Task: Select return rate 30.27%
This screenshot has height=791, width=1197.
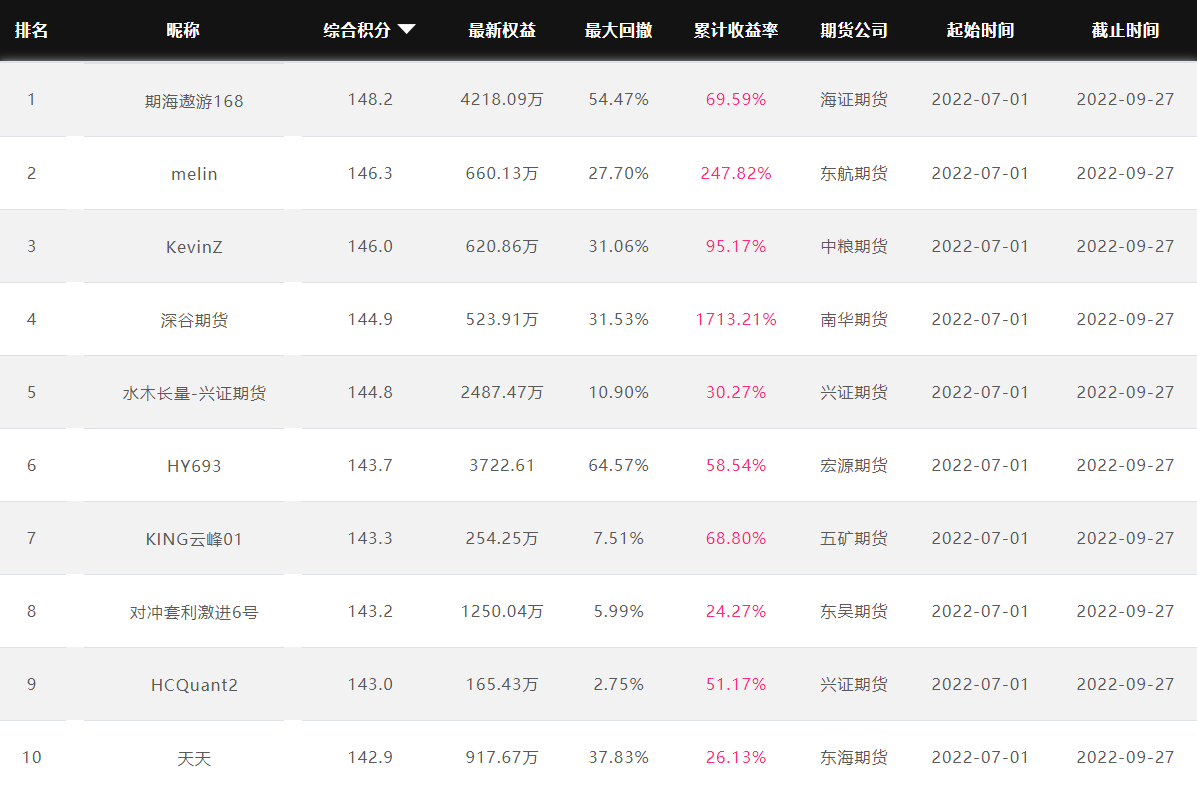Action: point(736,392)
